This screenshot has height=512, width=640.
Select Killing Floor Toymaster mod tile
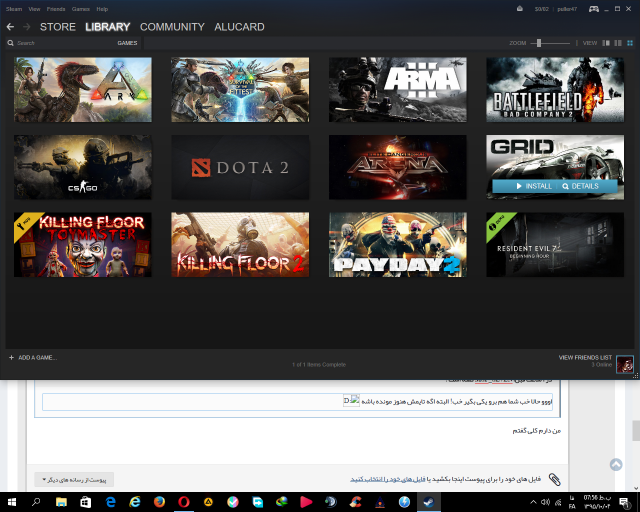click(83, 245)
